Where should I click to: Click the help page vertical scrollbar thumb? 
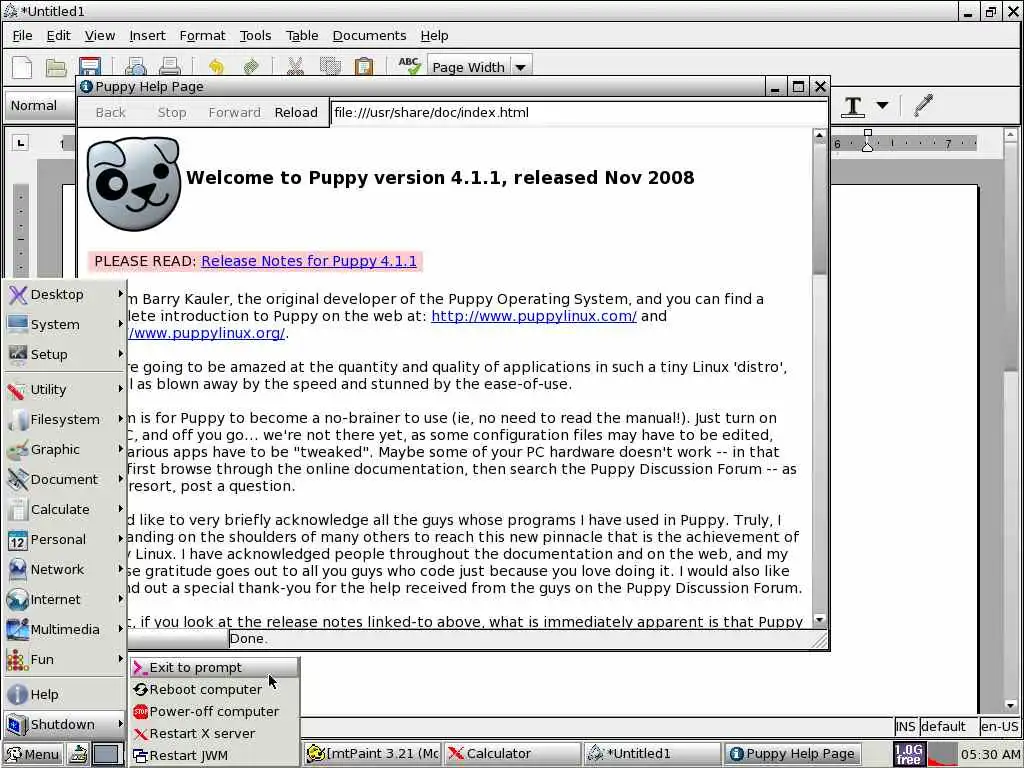pos(820,208)
